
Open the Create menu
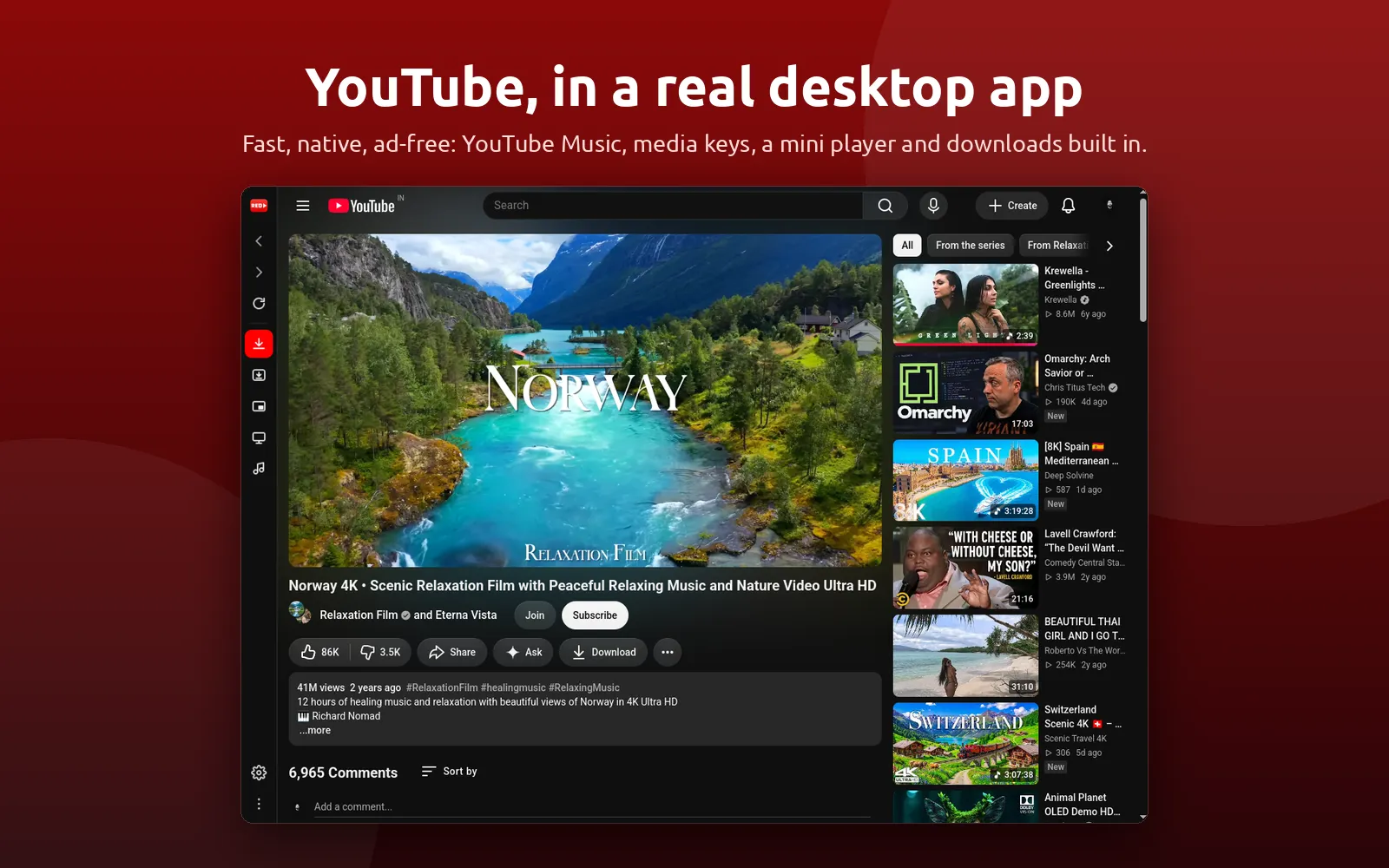1012,206
